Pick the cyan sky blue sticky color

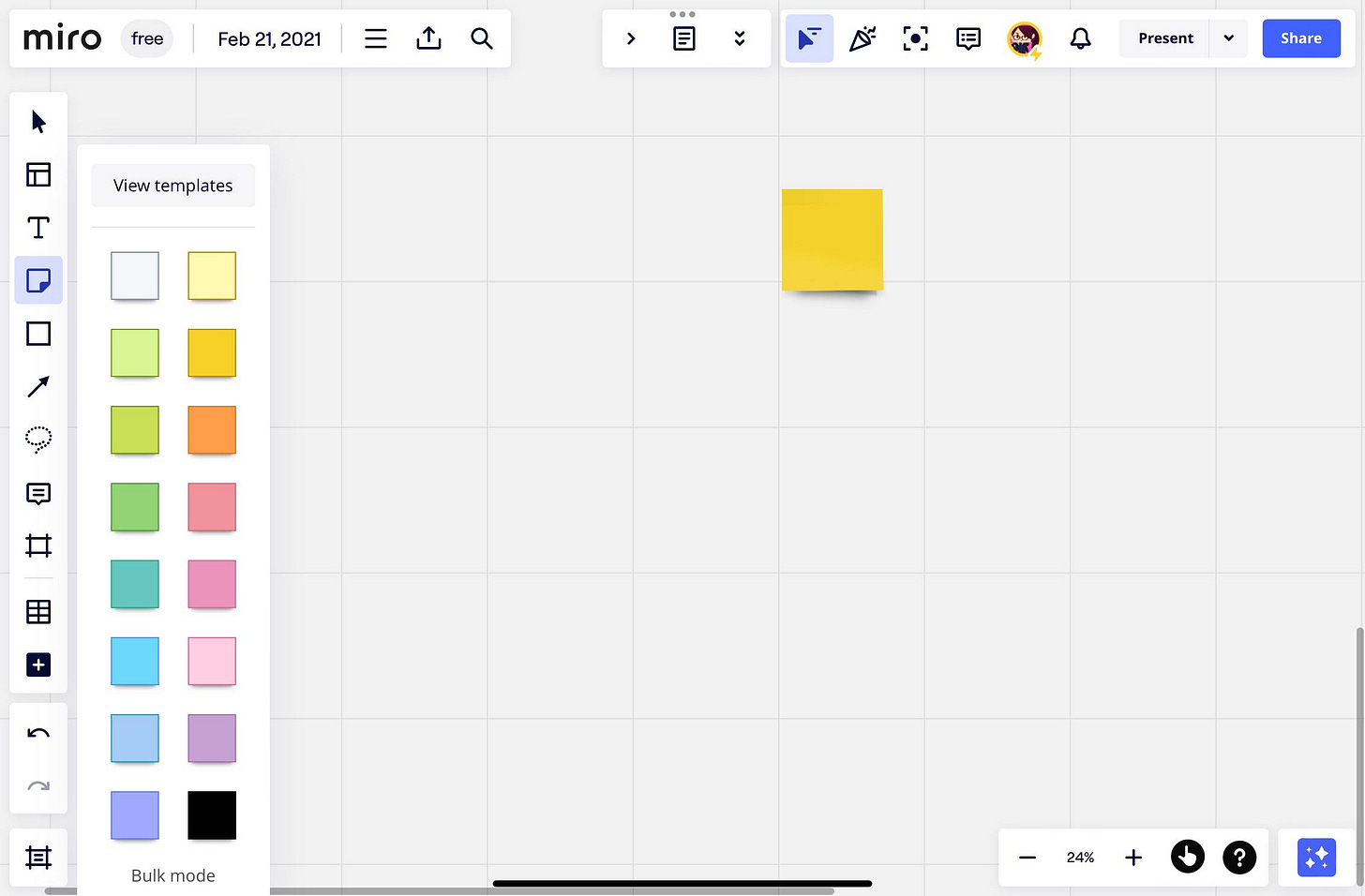click(x=135, y=661)
